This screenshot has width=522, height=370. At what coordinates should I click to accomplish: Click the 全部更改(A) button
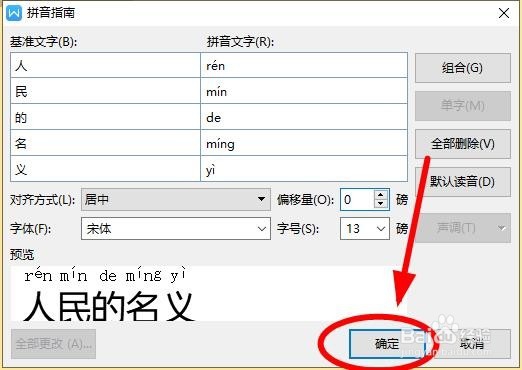54,344
